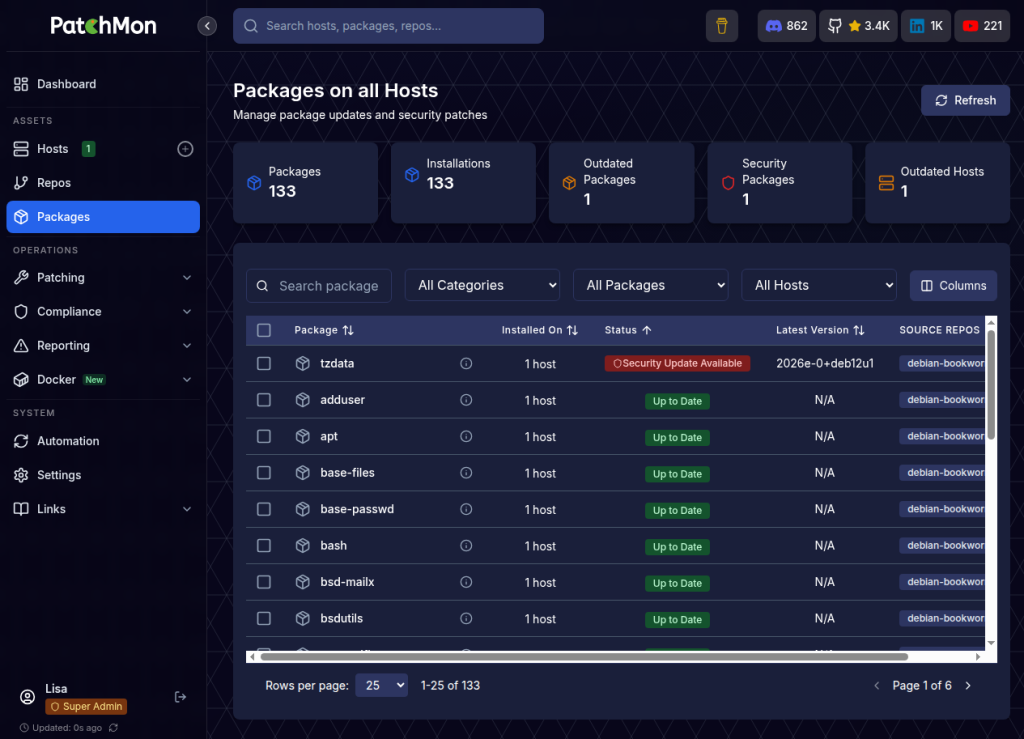This screenshot has width=1024, height=739.
Task: Check the apt row checkbox
Action: click(264, 436)
